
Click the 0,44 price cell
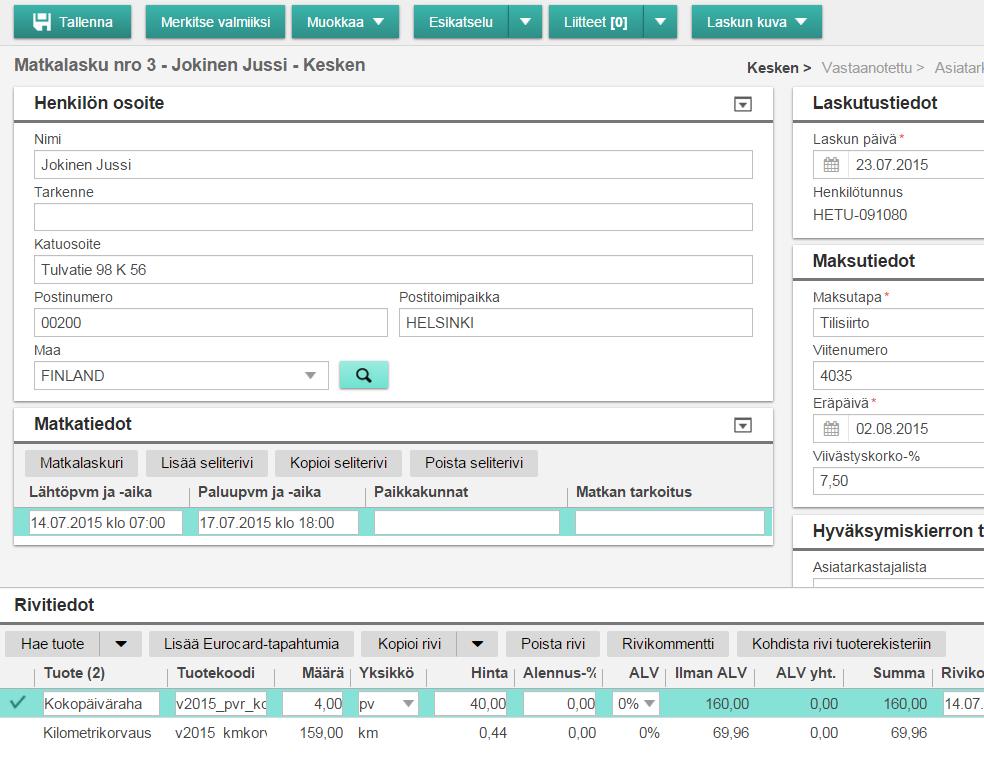click(493, 733)
